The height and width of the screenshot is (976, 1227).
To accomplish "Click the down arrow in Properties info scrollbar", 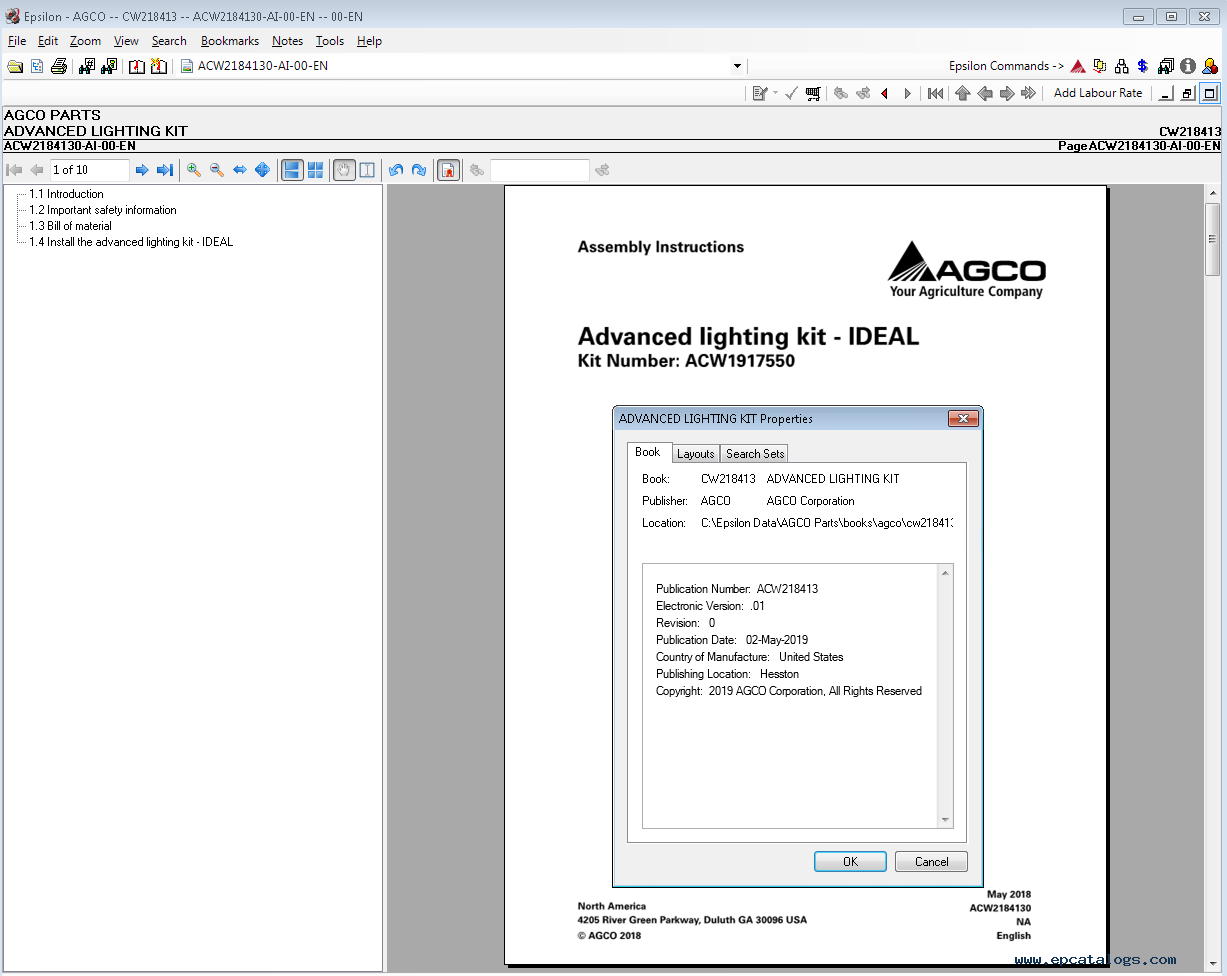I will tap(945, 820).
